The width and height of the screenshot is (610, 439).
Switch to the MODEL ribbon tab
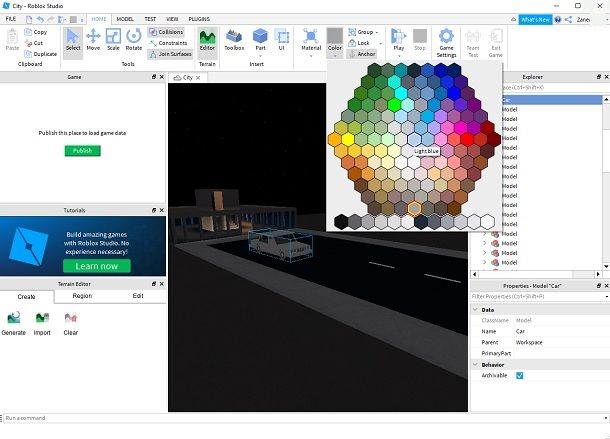[125, 19]
